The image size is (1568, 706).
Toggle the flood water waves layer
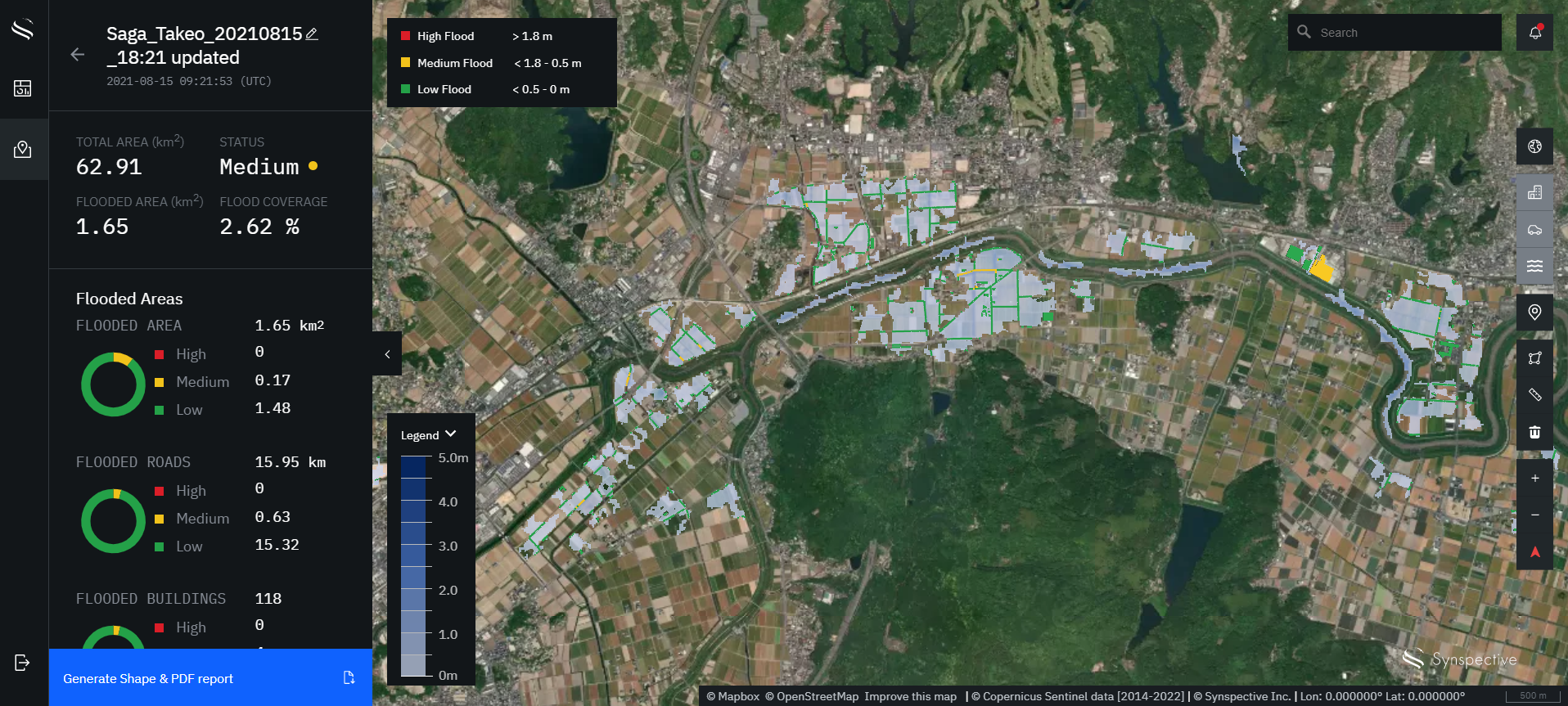[x=1534, y=266]
